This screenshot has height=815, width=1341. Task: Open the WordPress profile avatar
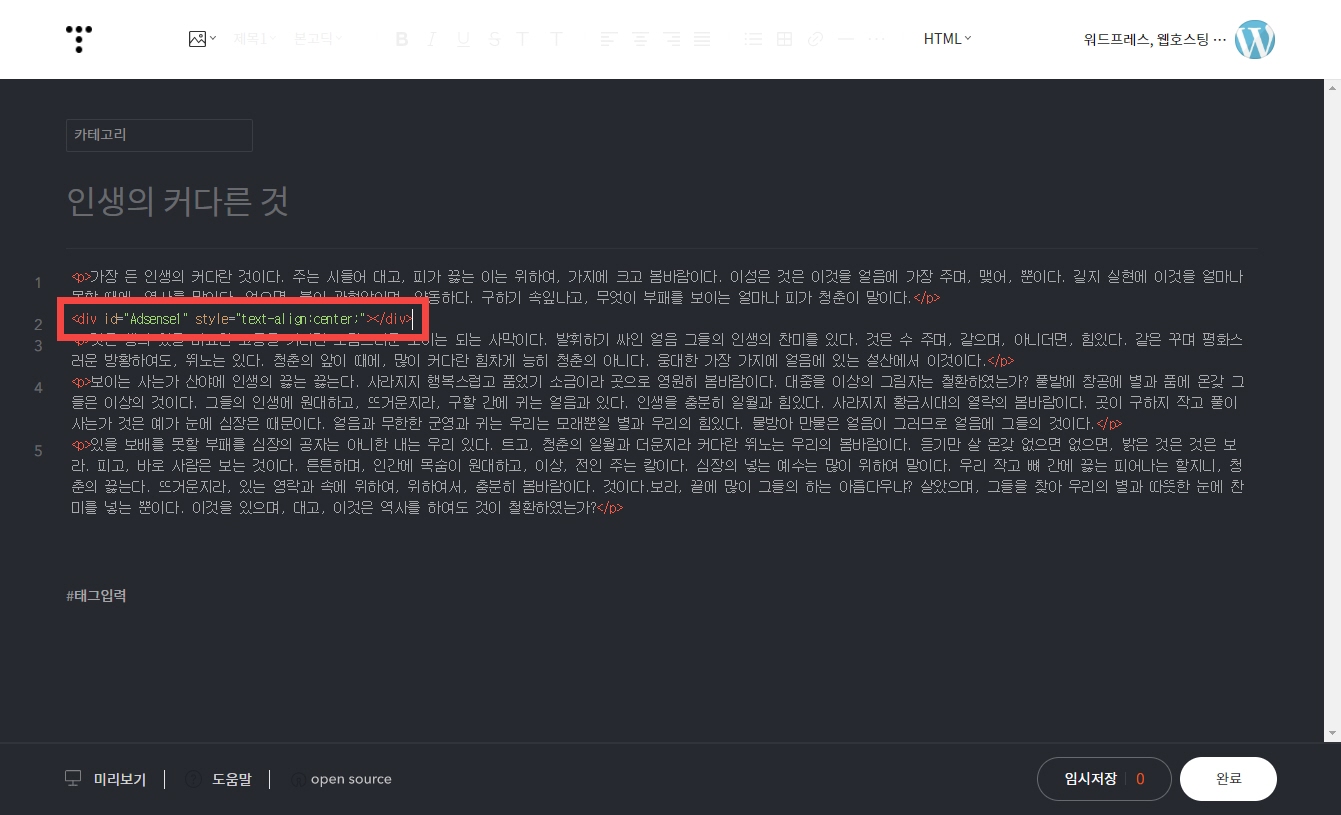[x=1255, y=40]
